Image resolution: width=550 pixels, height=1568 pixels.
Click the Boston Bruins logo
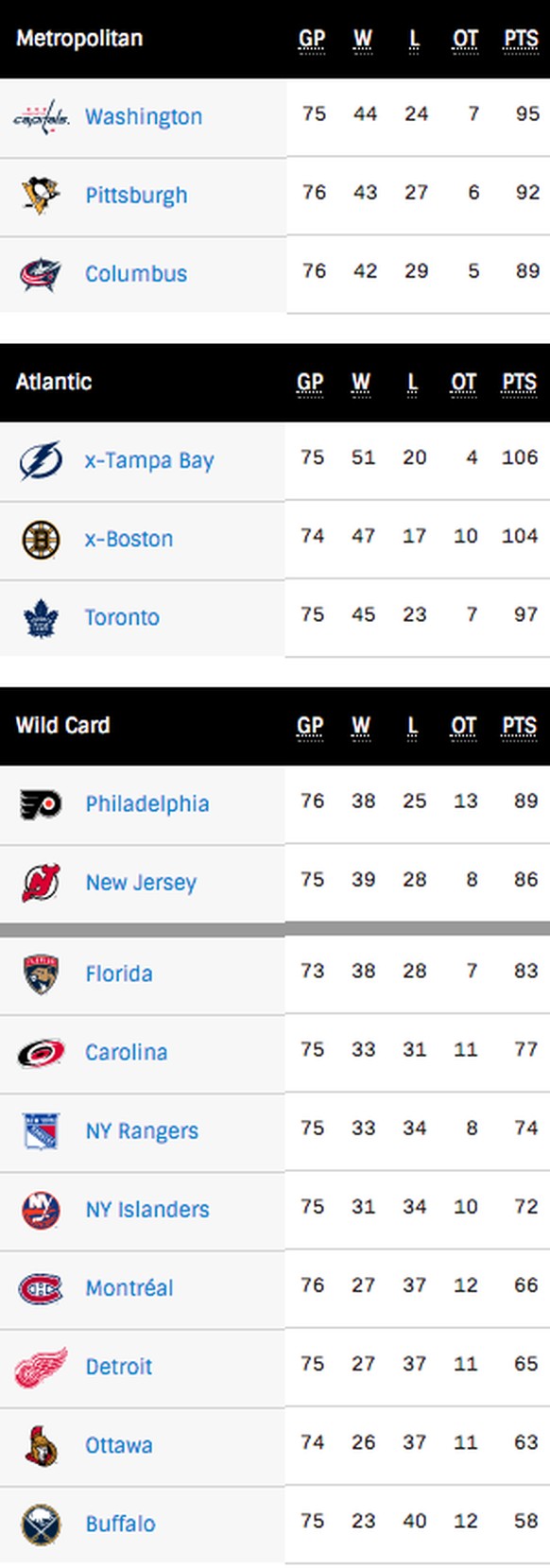tap(41, 539)
